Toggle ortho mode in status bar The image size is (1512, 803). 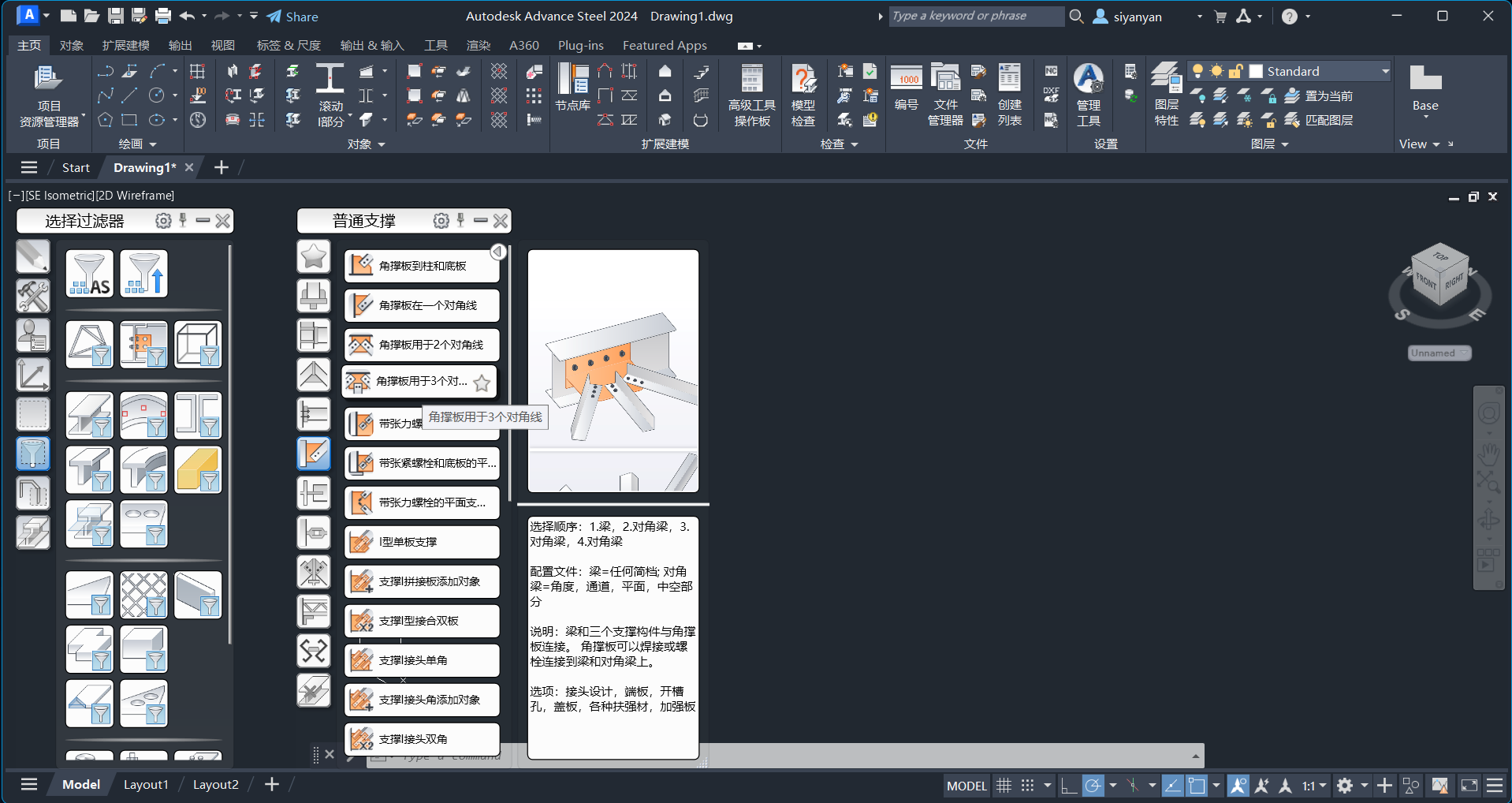point(1069,786)
